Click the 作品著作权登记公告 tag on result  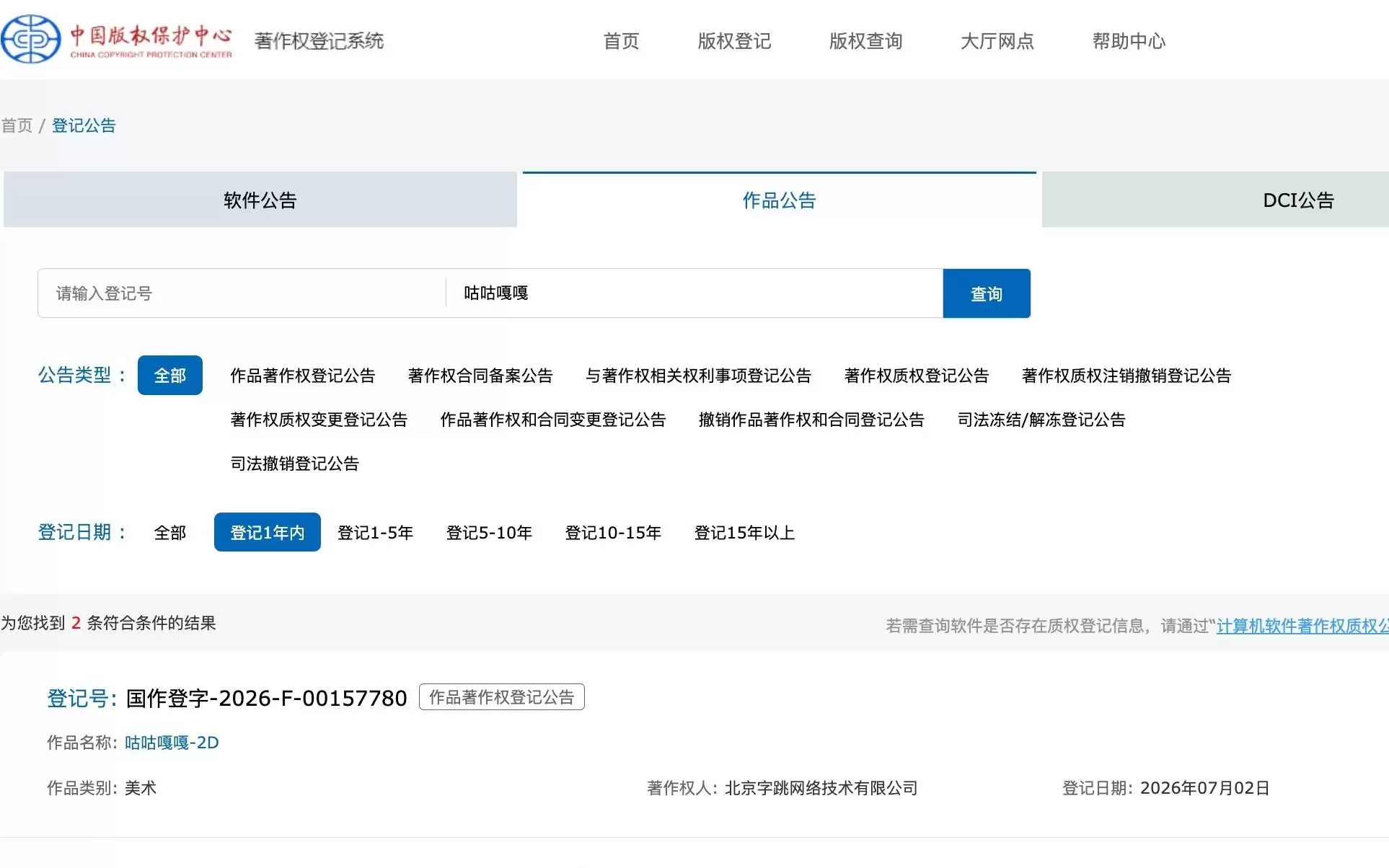point(502,697)
